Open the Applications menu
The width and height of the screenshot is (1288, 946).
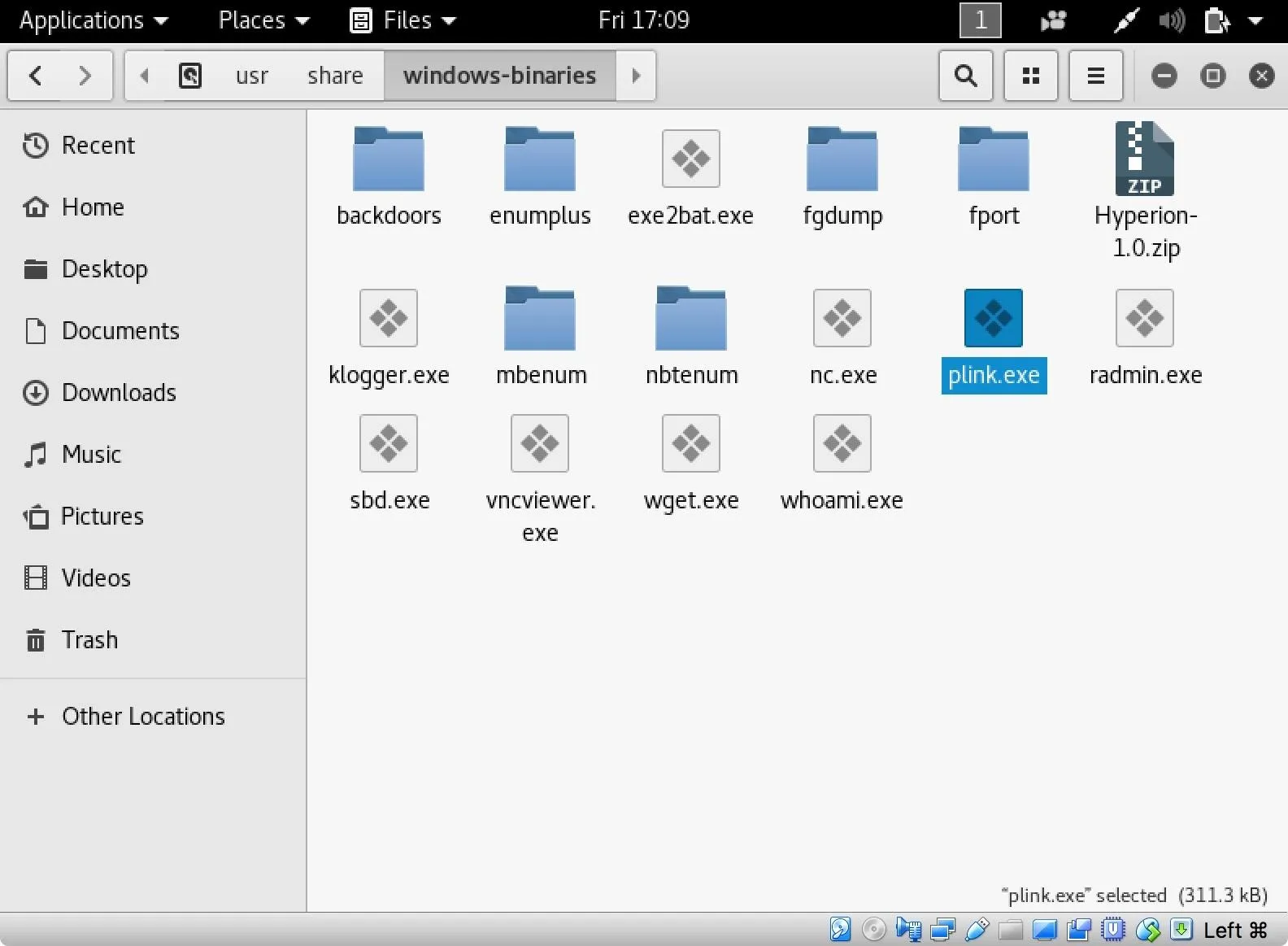pos(94,20)
